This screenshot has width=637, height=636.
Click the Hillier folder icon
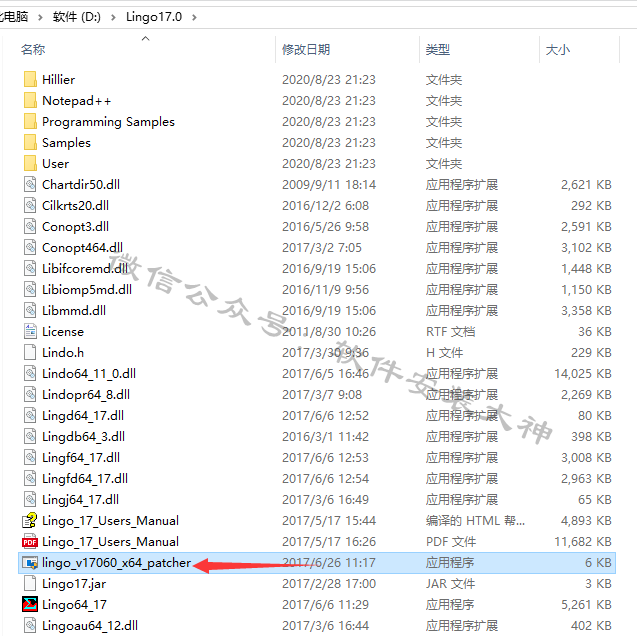(30, 80)
